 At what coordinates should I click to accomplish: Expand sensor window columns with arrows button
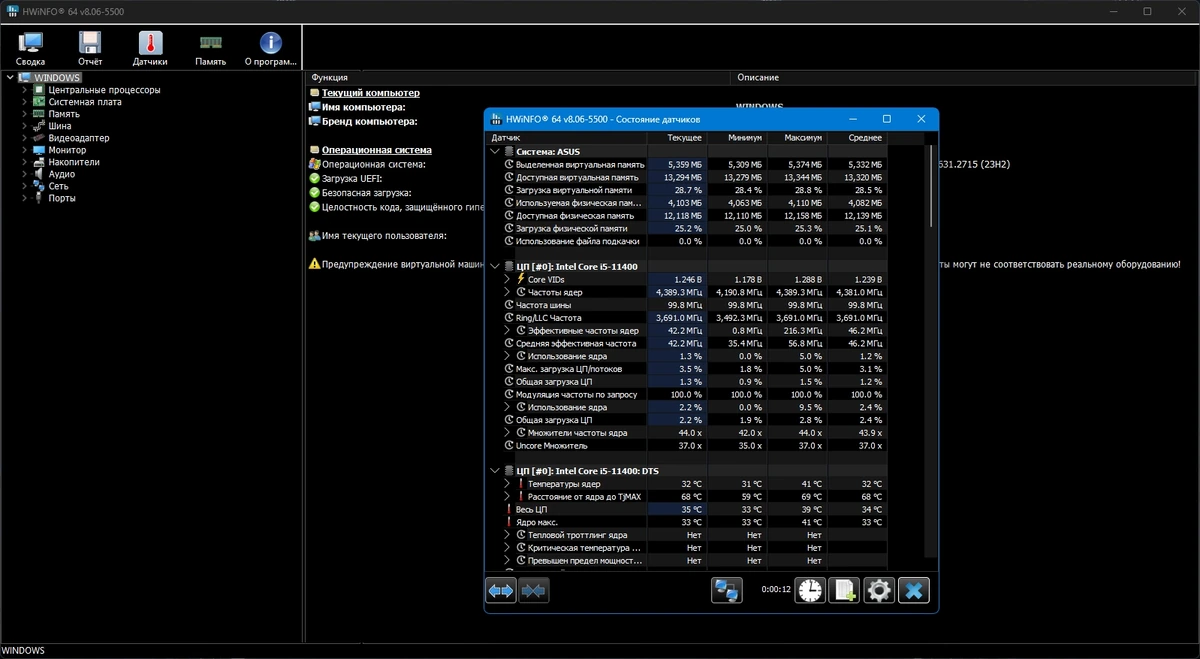[501, 591]
